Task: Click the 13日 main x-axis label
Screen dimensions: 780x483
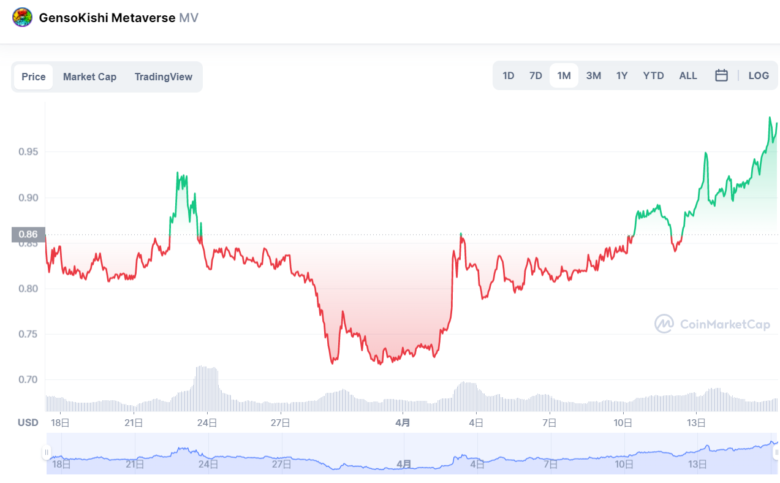Action: click(696, 423)
